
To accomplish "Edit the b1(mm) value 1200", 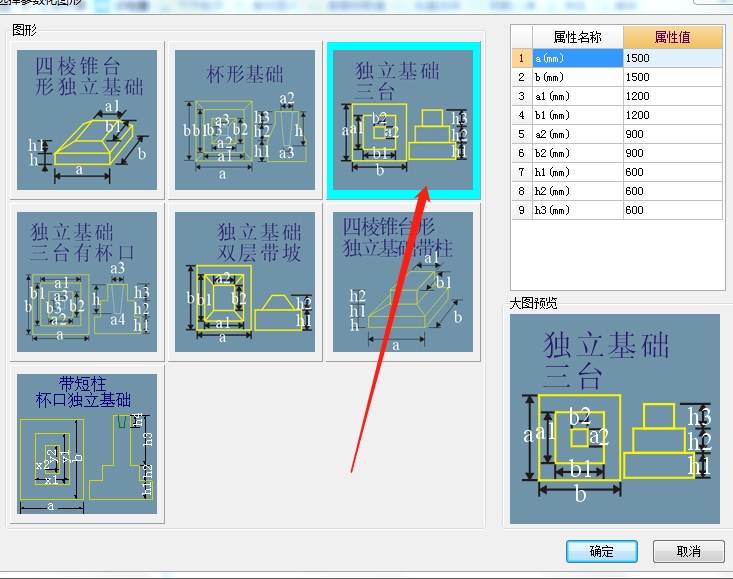I will [x=673, y=115].
